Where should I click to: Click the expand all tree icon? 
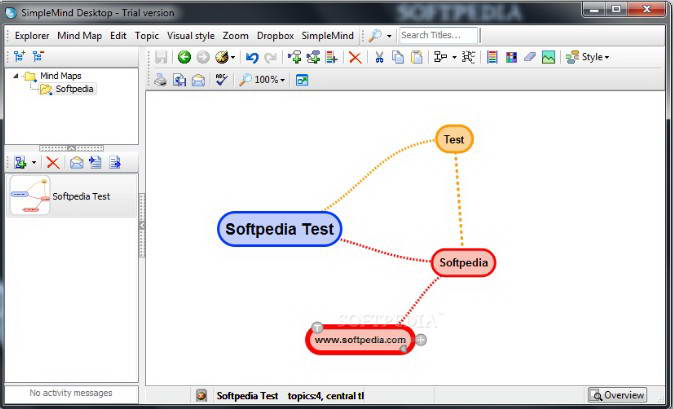point(19,56)
